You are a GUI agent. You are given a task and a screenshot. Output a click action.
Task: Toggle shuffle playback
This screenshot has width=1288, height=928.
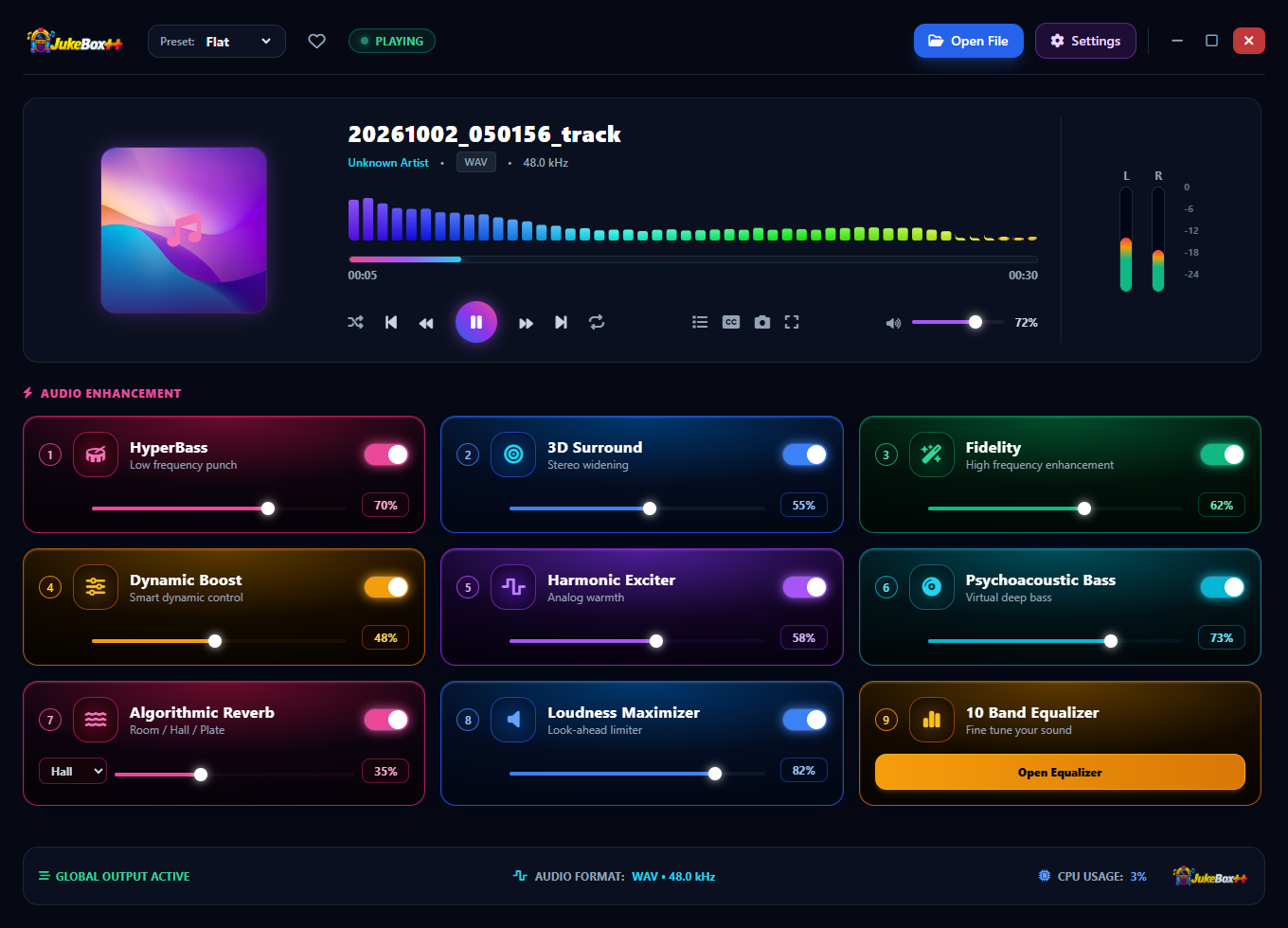[355, 323]
